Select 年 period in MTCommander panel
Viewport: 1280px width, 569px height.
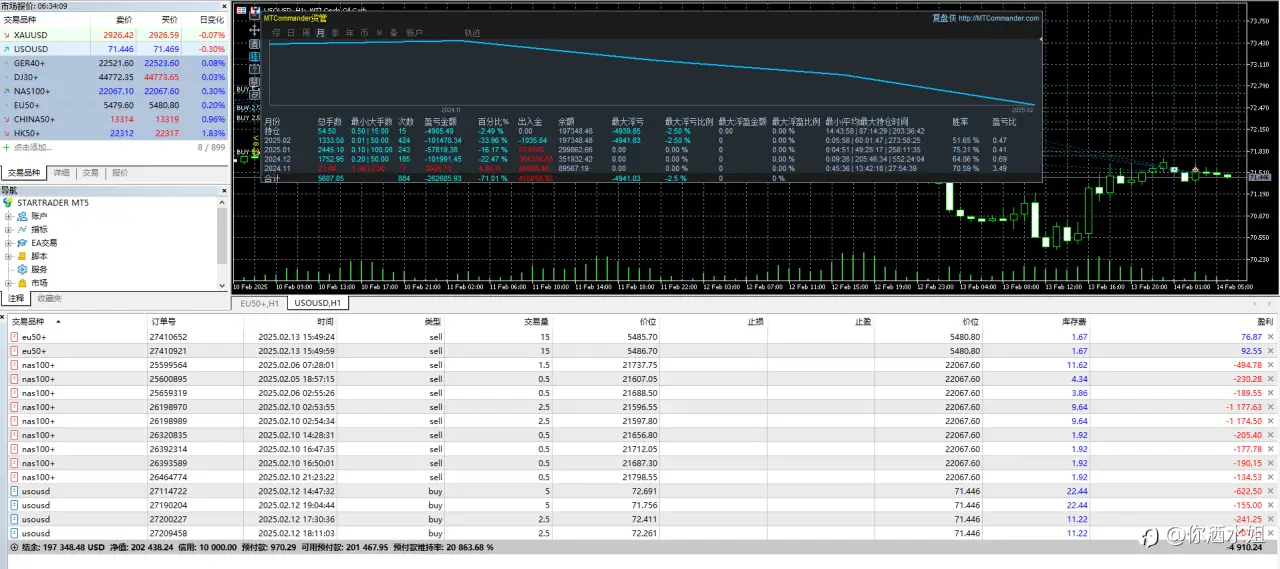point(349,33)
